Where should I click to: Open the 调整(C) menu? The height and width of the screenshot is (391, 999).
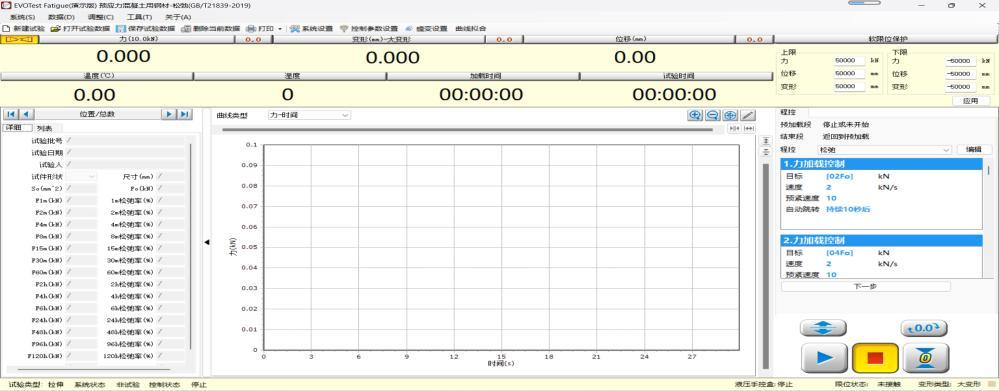(100, 17)
